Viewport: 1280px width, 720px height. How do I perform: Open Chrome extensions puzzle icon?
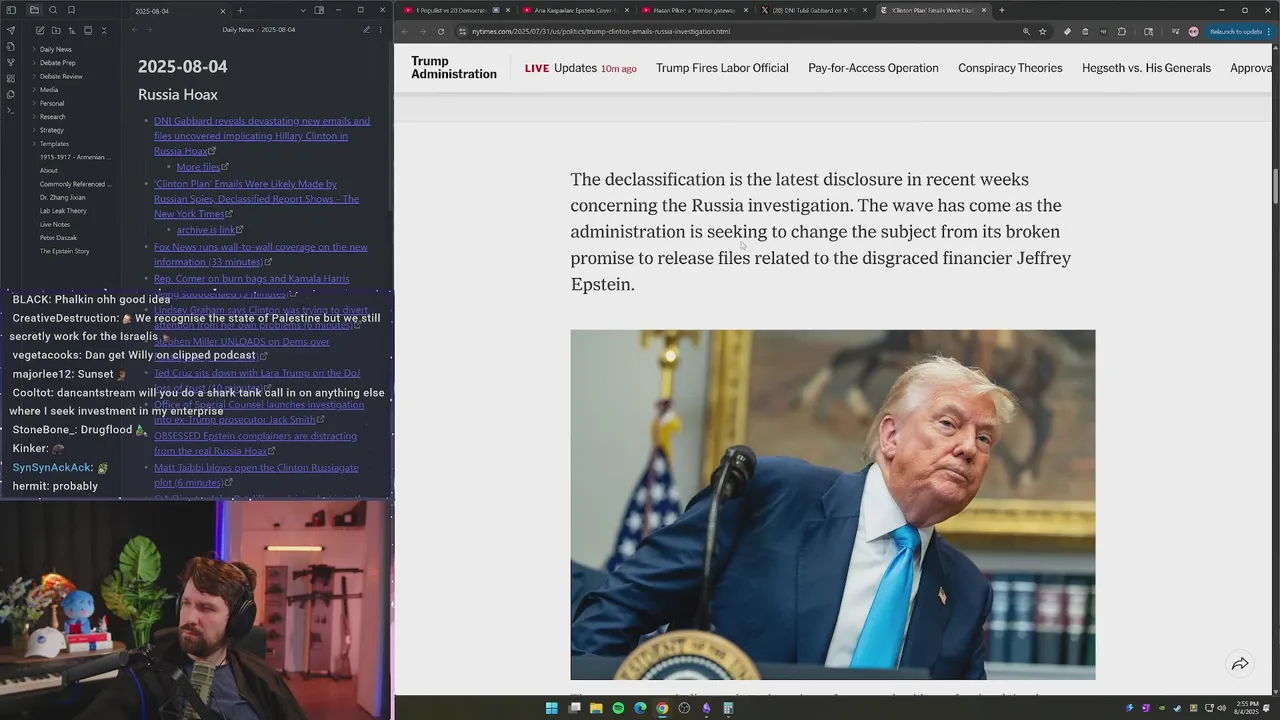(1121, 31)
